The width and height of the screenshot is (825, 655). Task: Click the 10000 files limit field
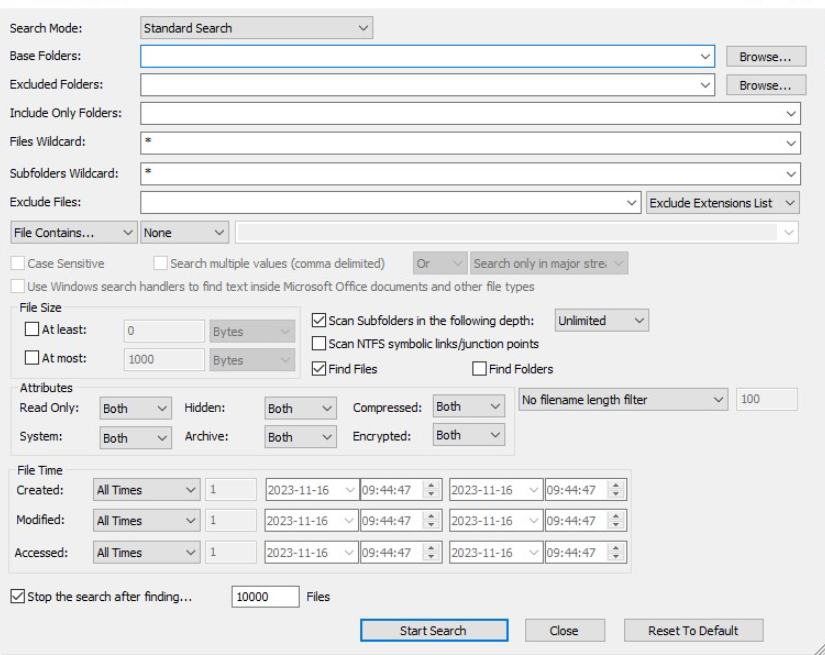click(x=265, y=597)
